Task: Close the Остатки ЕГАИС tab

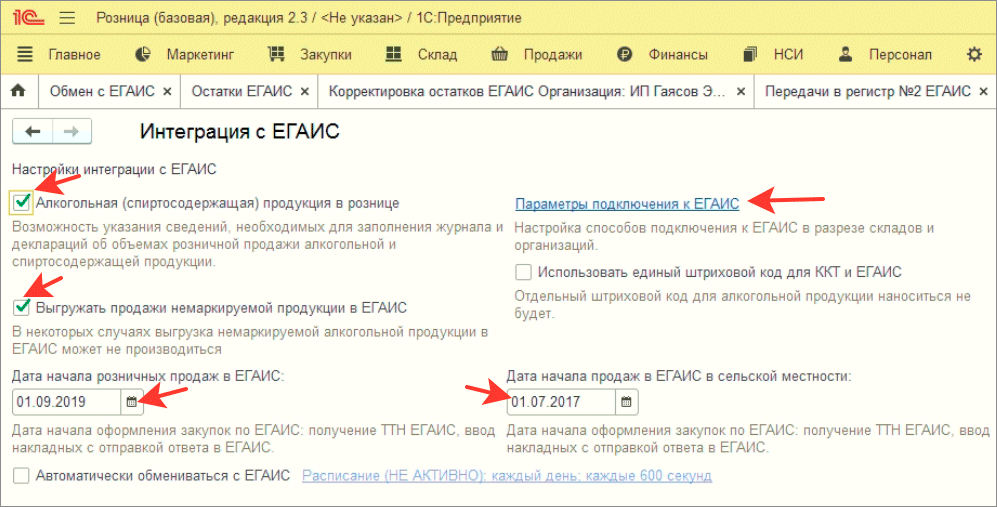Action: pyautogui.click(x=305, y=92)
